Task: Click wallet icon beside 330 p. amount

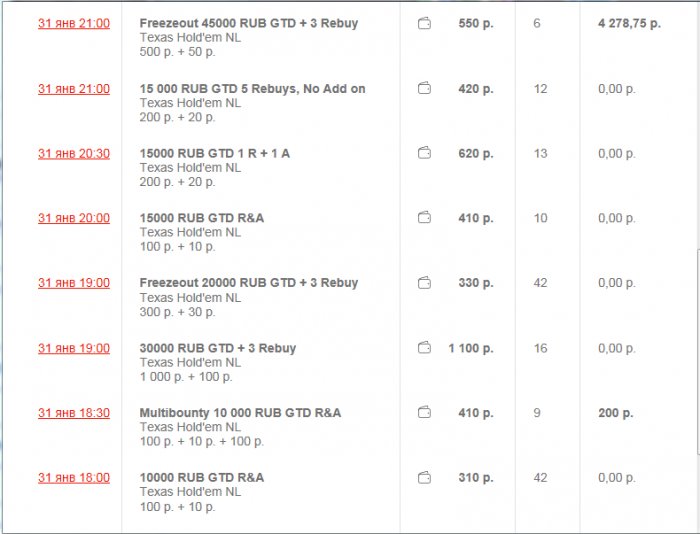Action: [x=424, y=283]
